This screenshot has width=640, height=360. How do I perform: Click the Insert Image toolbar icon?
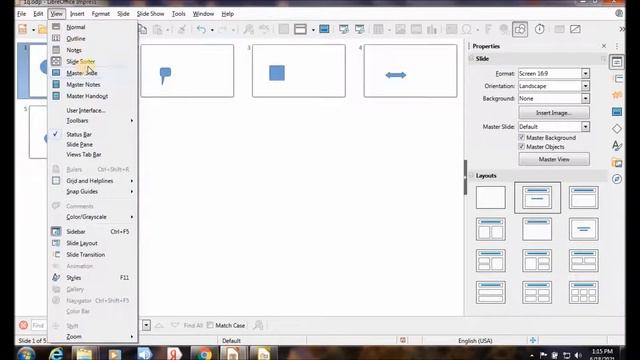coord(400,29)
